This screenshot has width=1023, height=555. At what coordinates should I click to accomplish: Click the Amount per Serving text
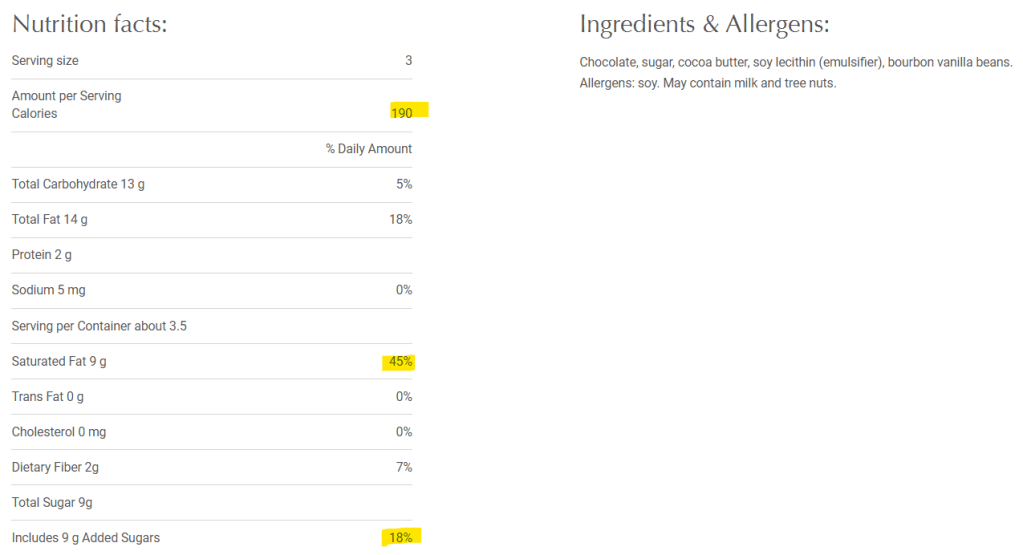(x=66, y=96)
